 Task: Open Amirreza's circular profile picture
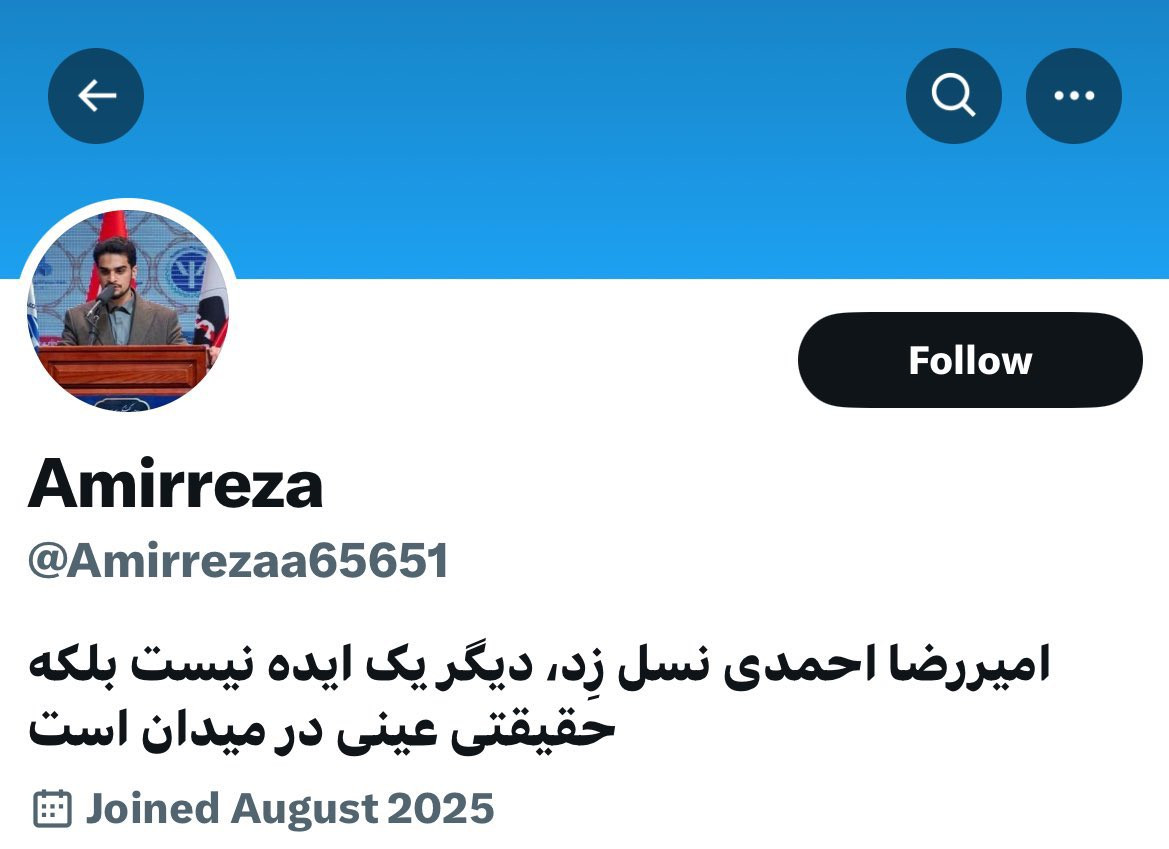point(127,309)
